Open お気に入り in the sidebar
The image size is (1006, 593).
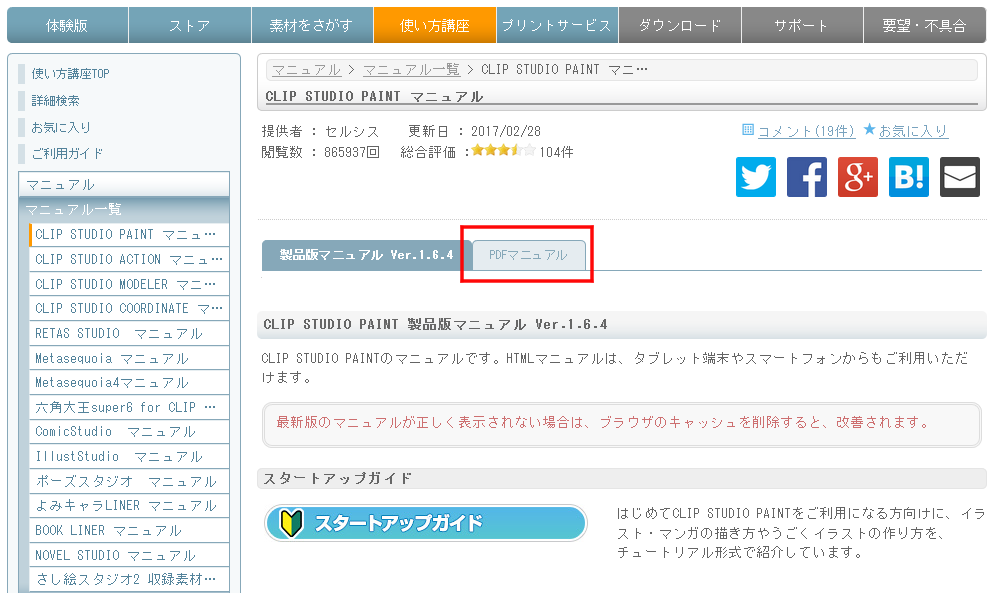pos(61,127)
